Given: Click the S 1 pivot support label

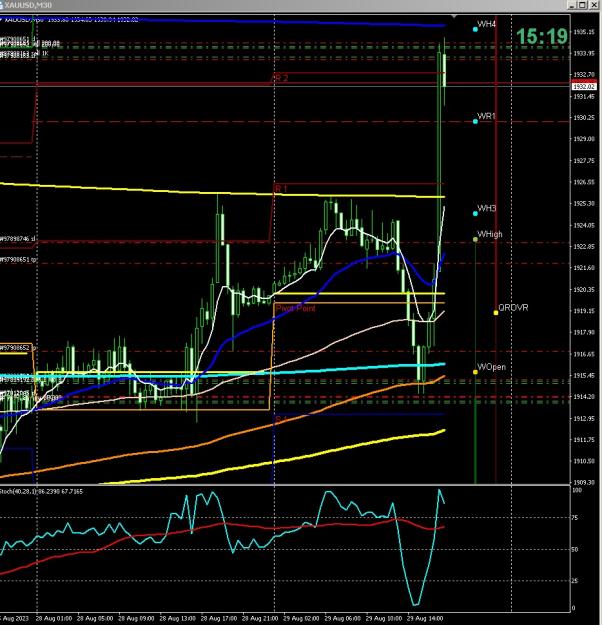Looking at the screenshot, I should pos(281,419).
